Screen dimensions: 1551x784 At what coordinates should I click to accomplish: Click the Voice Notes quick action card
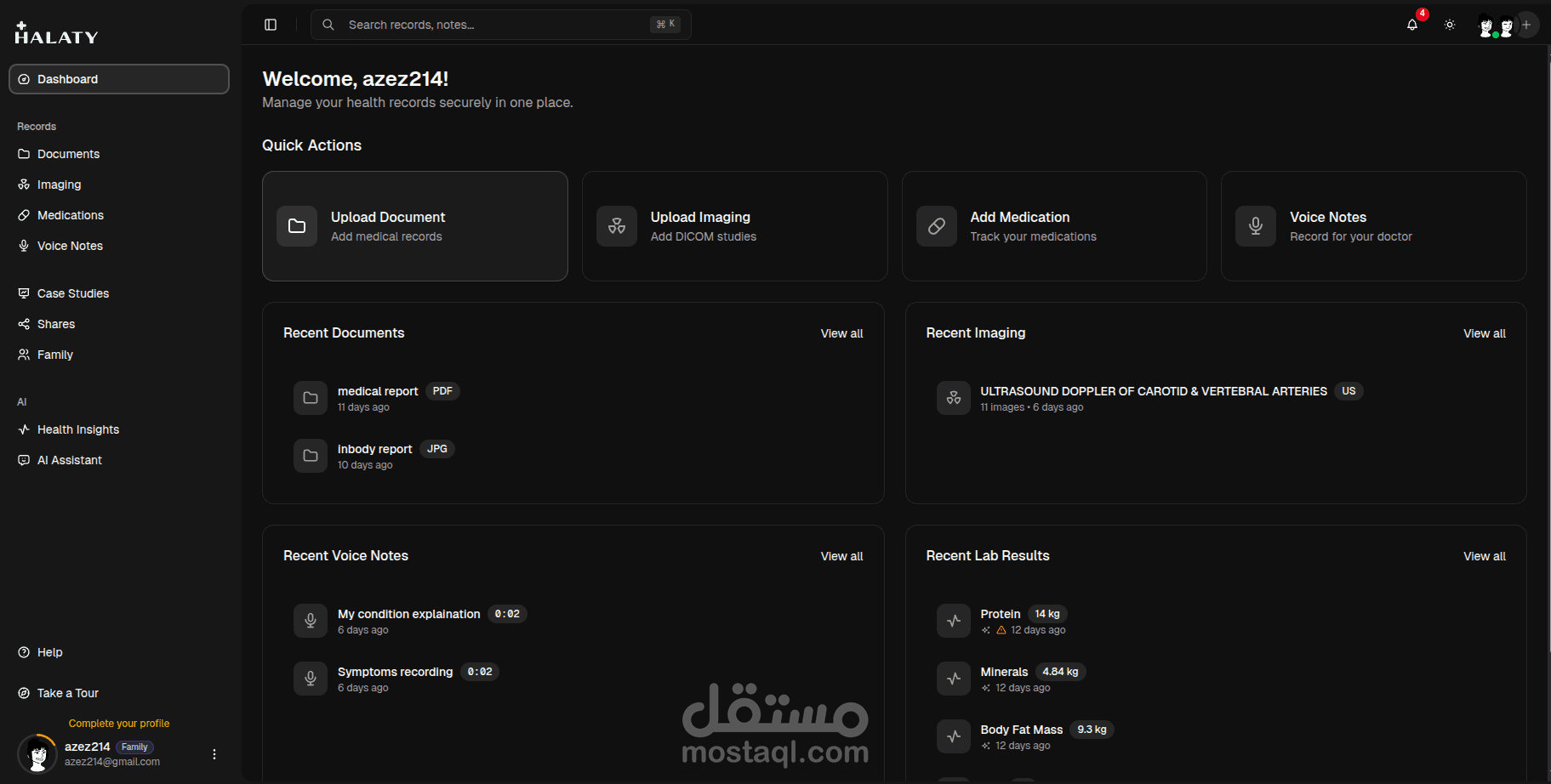[x=1374, y=226]
